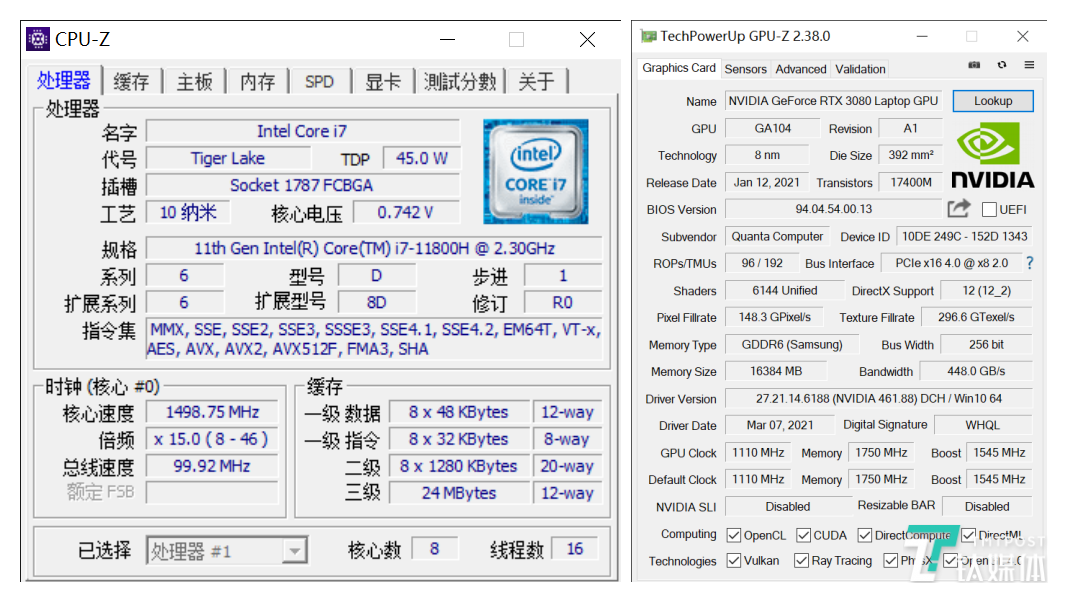Click the Digital Signature WHQL field
Screen dimensions: 1067x602
click(983, 425)
